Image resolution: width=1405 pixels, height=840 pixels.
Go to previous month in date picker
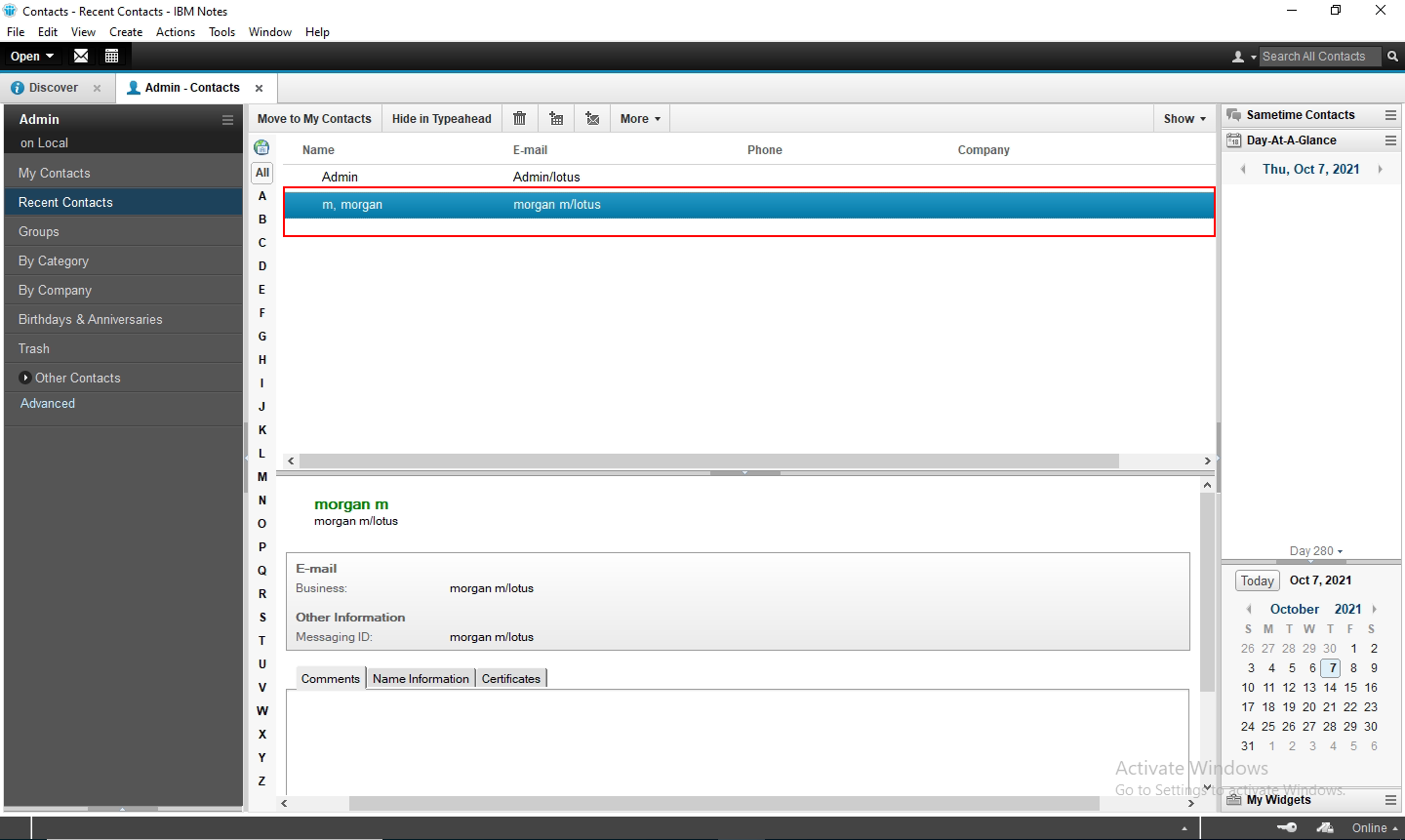1249,609
